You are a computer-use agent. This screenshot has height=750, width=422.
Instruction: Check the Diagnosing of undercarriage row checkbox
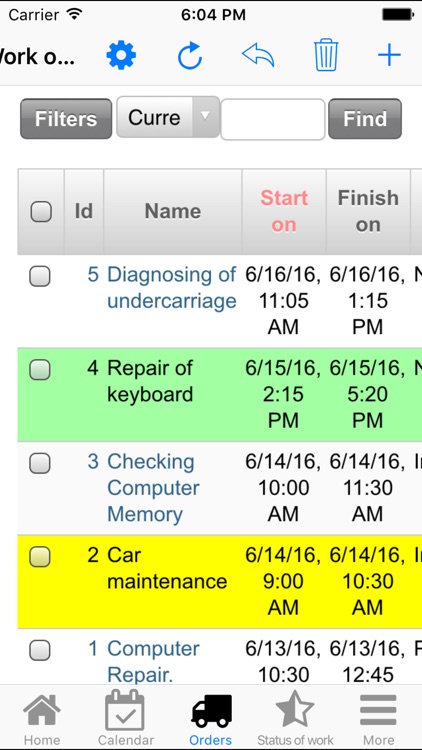[40, 276]
